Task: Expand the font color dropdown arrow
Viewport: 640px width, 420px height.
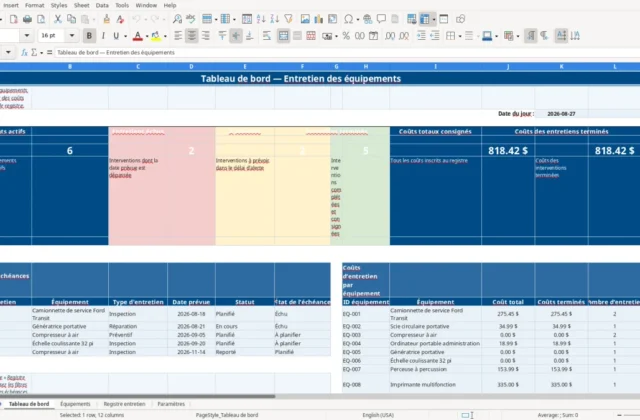Action: (x=147, y=36)
